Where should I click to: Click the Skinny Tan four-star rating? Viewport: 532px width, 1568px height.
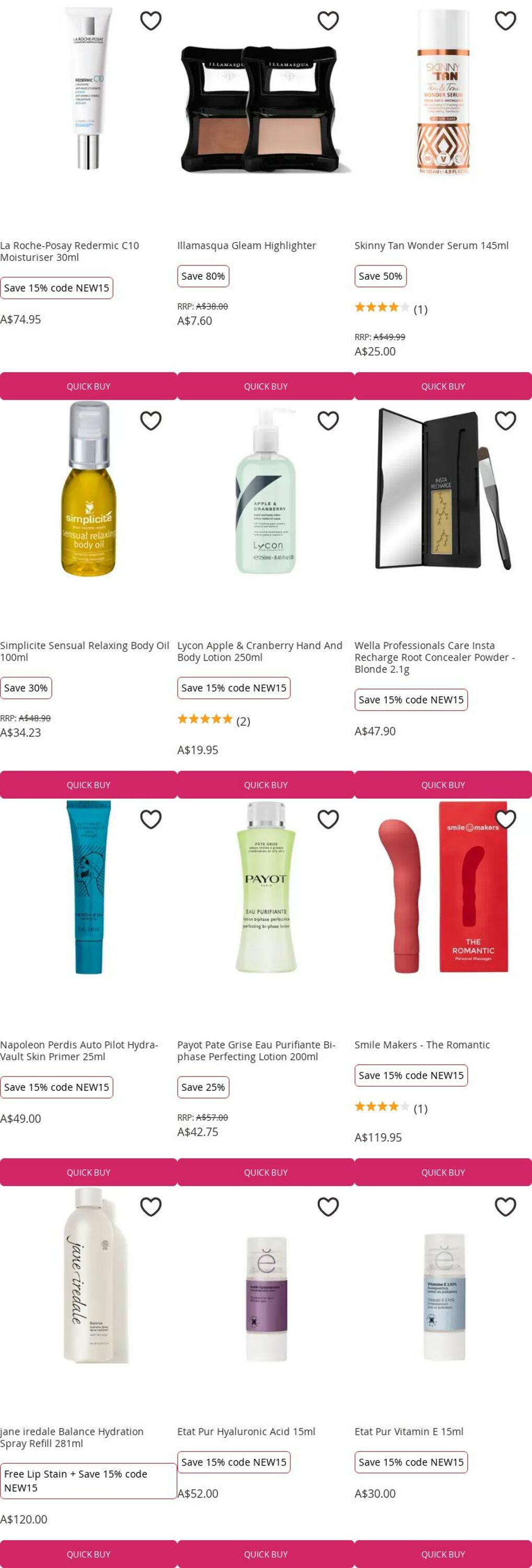[x=391, y=308]
